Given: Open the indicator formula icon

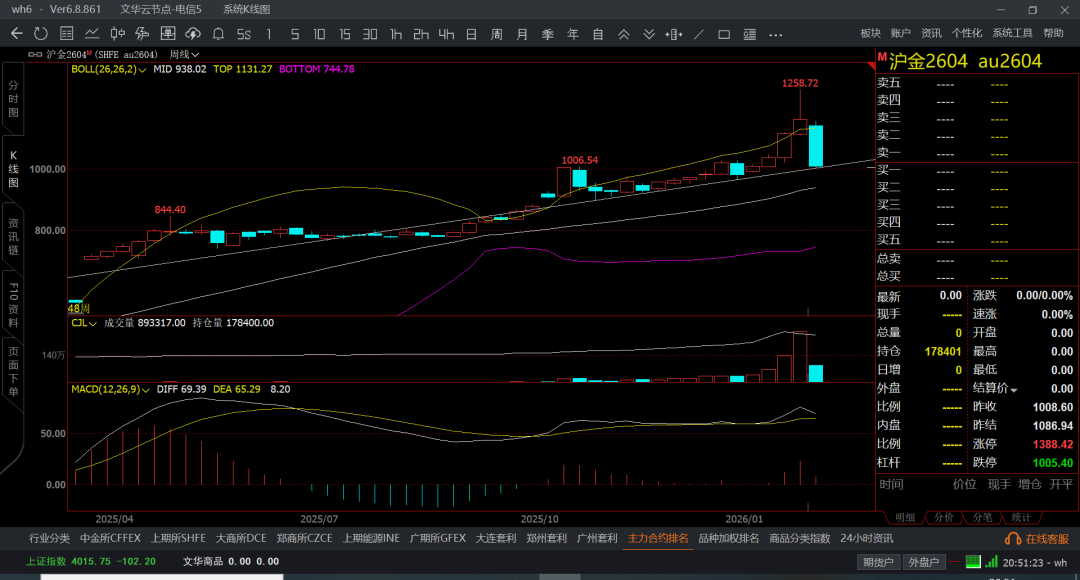Looking at the screenshot, I should [x=143, y=34].
